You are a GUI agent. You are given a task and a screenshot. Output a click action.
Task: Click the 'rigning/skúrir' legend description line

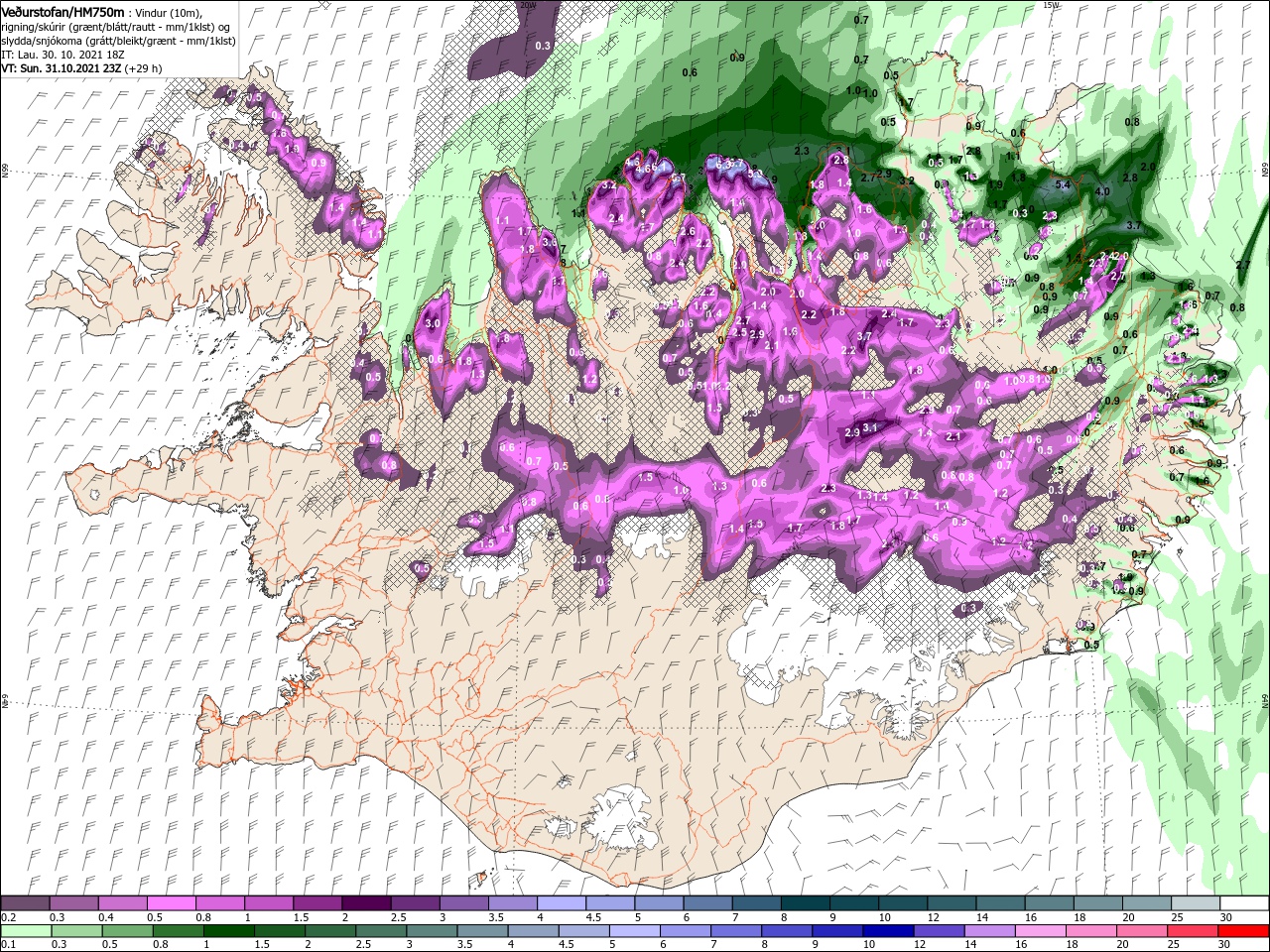coord(114,26)
